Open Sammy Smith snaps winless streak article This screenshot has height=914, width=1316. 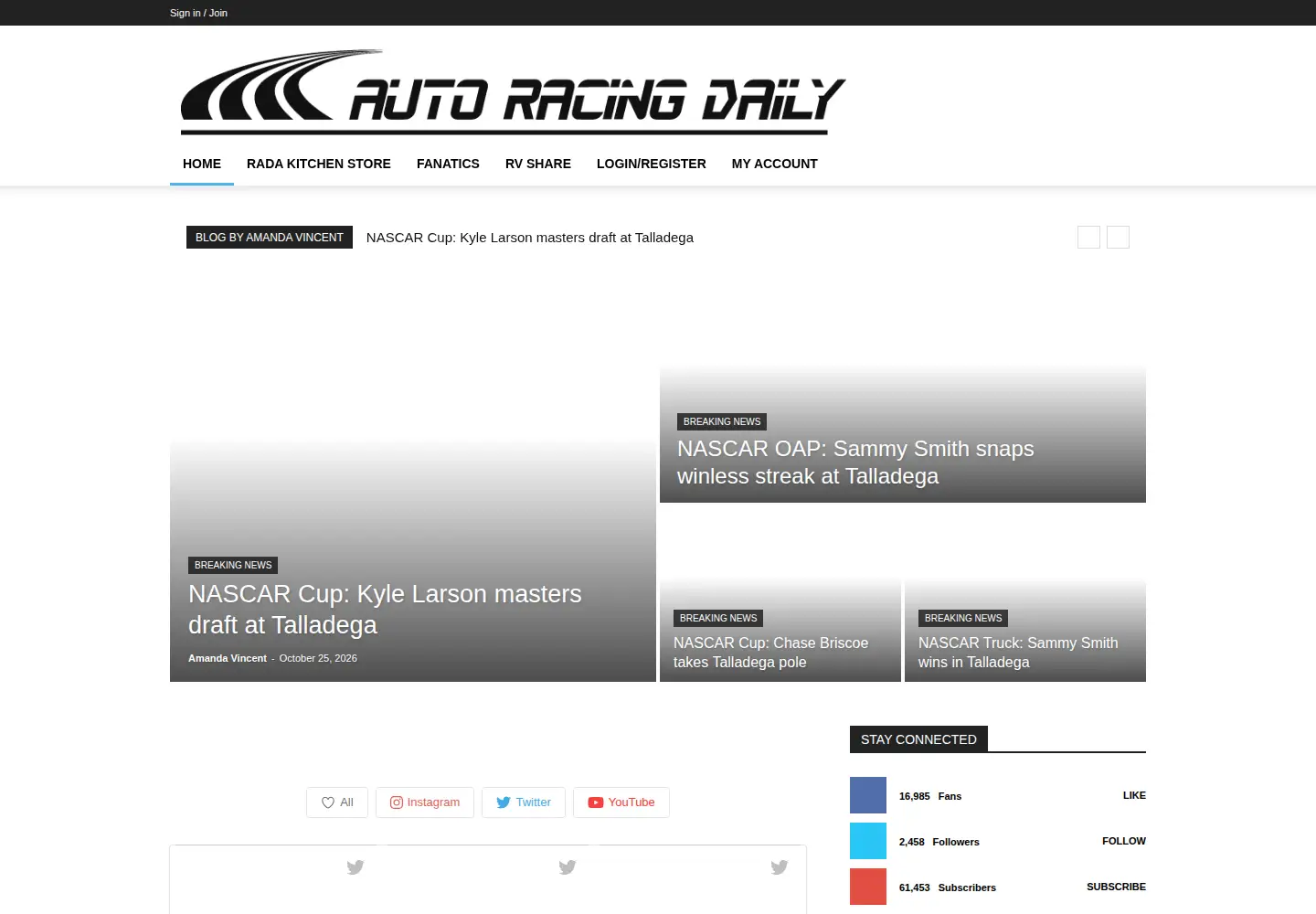point(855,462)
